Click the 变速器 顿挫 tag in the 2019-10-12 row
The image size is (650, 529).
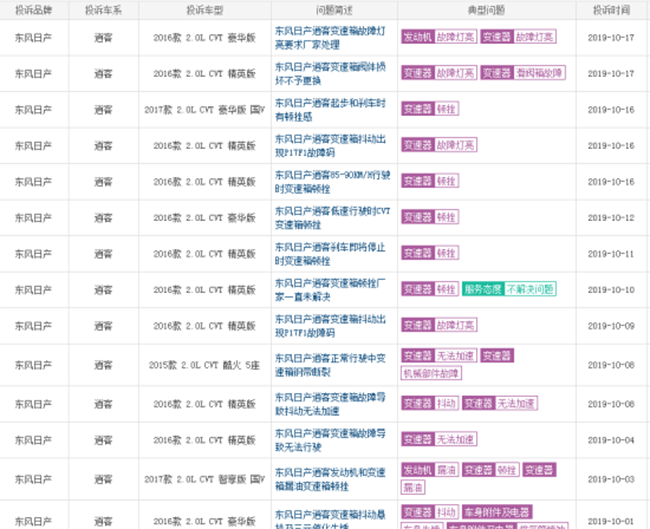click(x=430, y=217)
